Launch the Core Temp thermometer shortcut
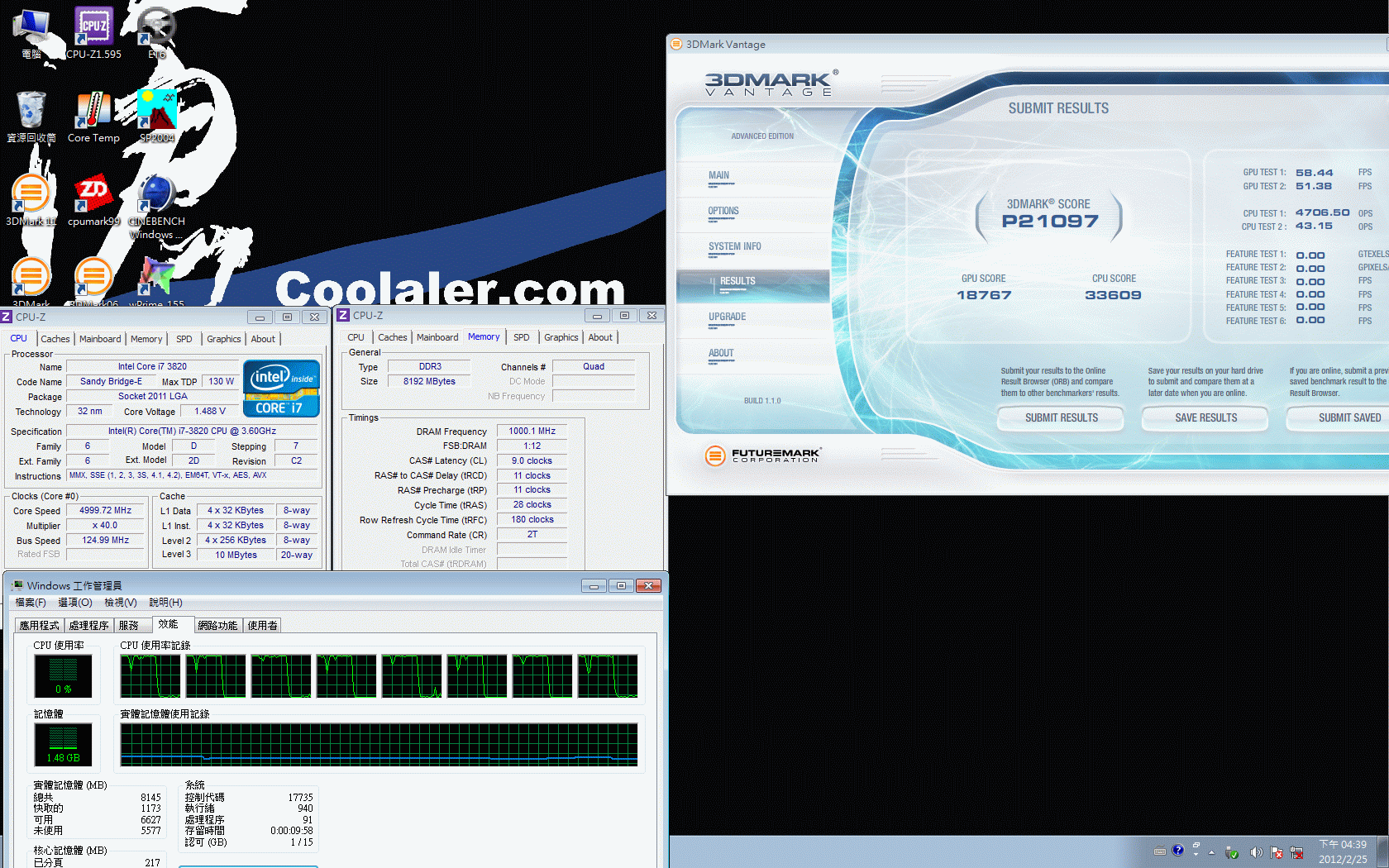1389x868 pixels. click(x=93, y=117)
